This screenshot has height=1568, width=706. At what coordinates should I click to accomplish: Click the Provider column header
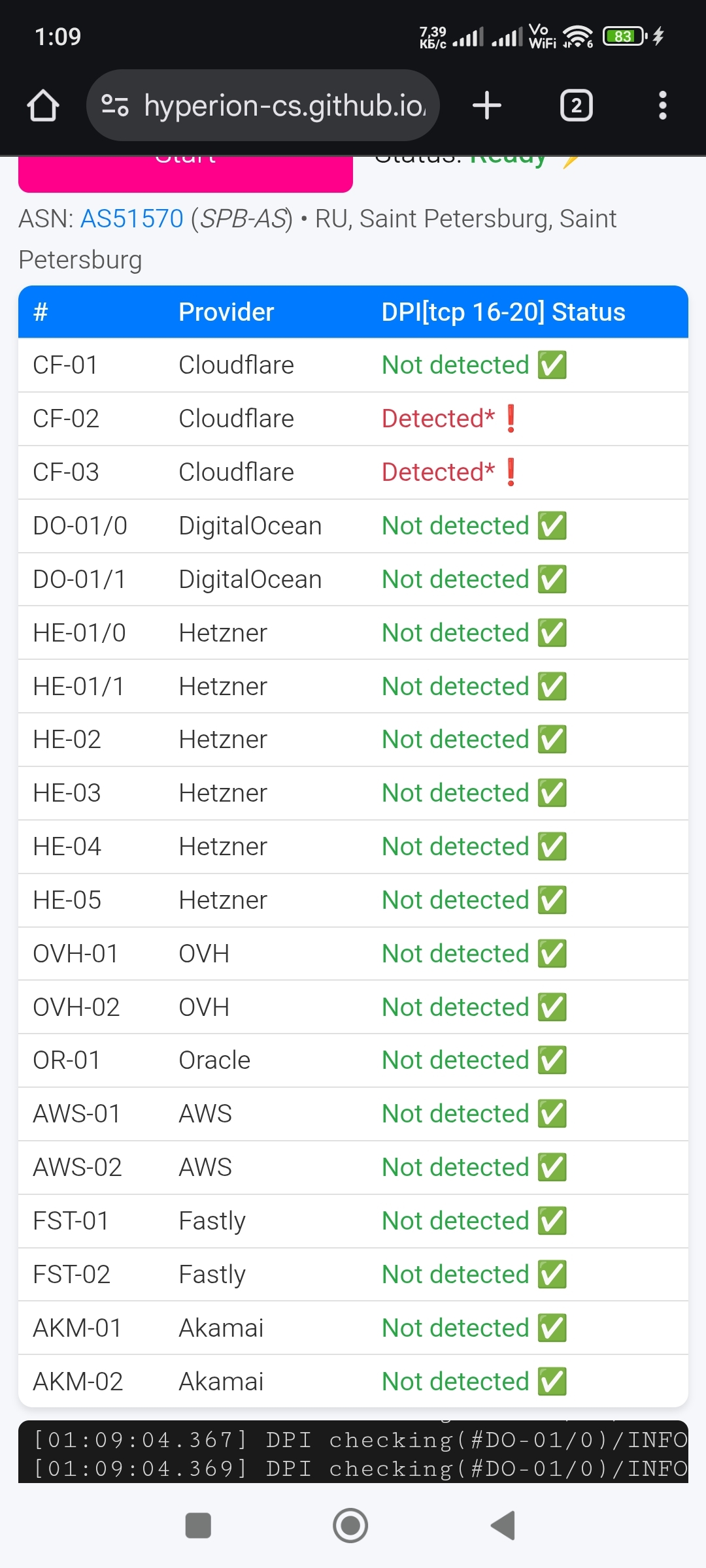coord(226,312)
